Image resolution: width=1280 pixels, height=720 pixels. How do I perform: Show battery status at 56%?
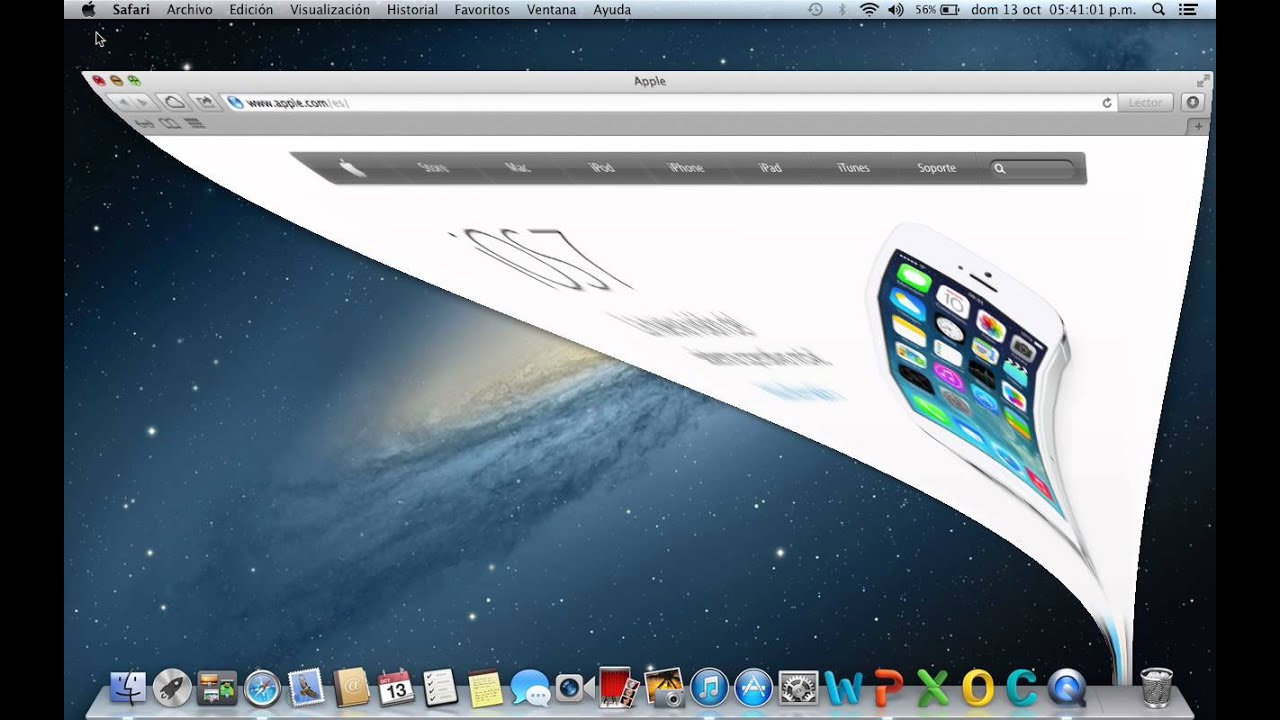coord(936,10)
